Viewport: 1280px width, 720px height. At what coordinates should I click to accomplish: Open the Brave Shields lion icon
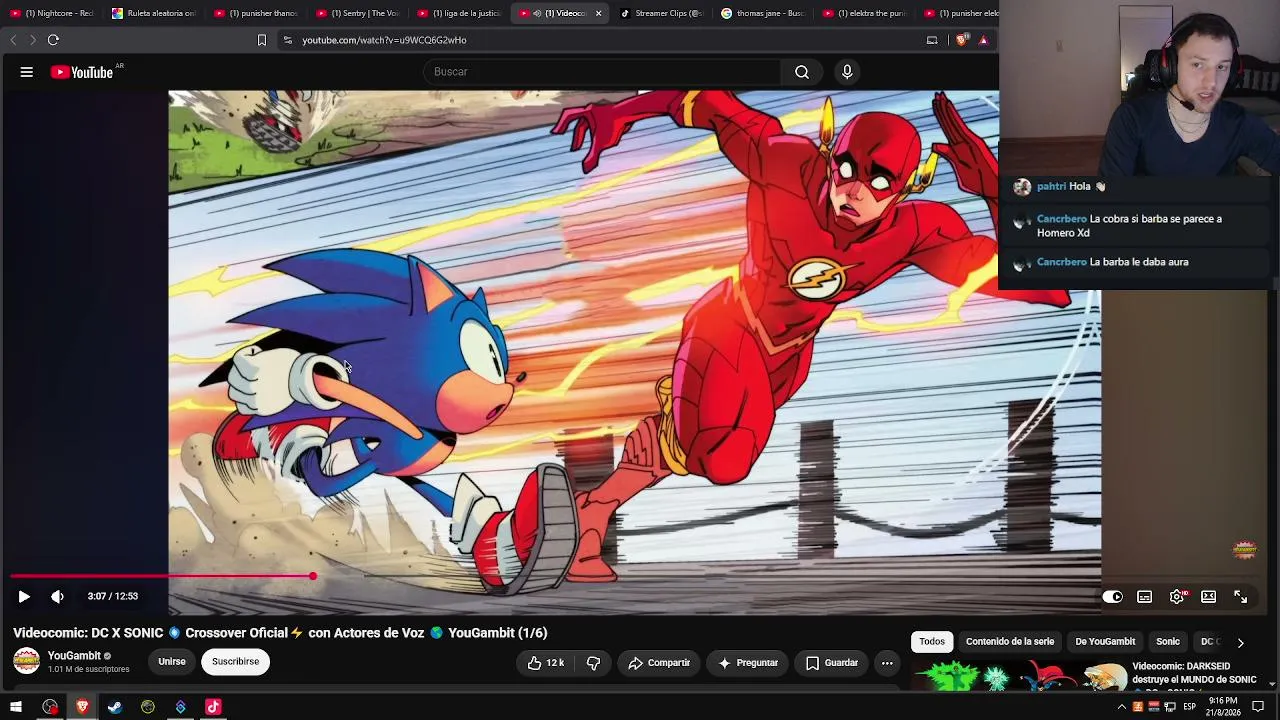coord(962,40)
